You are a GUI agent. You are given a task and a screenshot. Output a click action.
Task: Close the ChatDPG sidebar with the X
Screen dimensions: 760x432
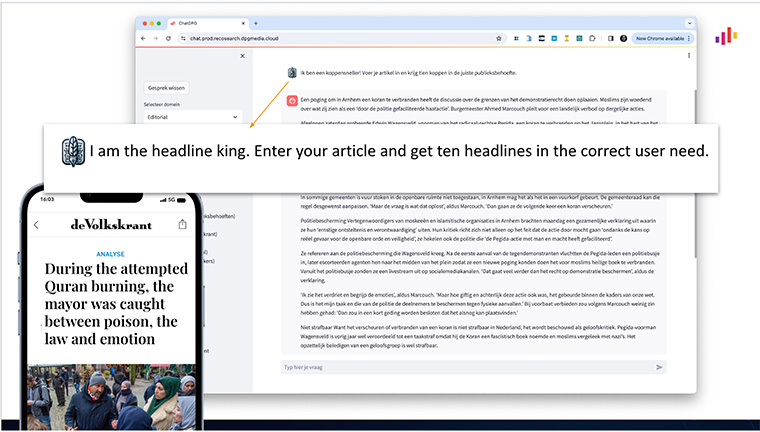[x=242, y=56]
